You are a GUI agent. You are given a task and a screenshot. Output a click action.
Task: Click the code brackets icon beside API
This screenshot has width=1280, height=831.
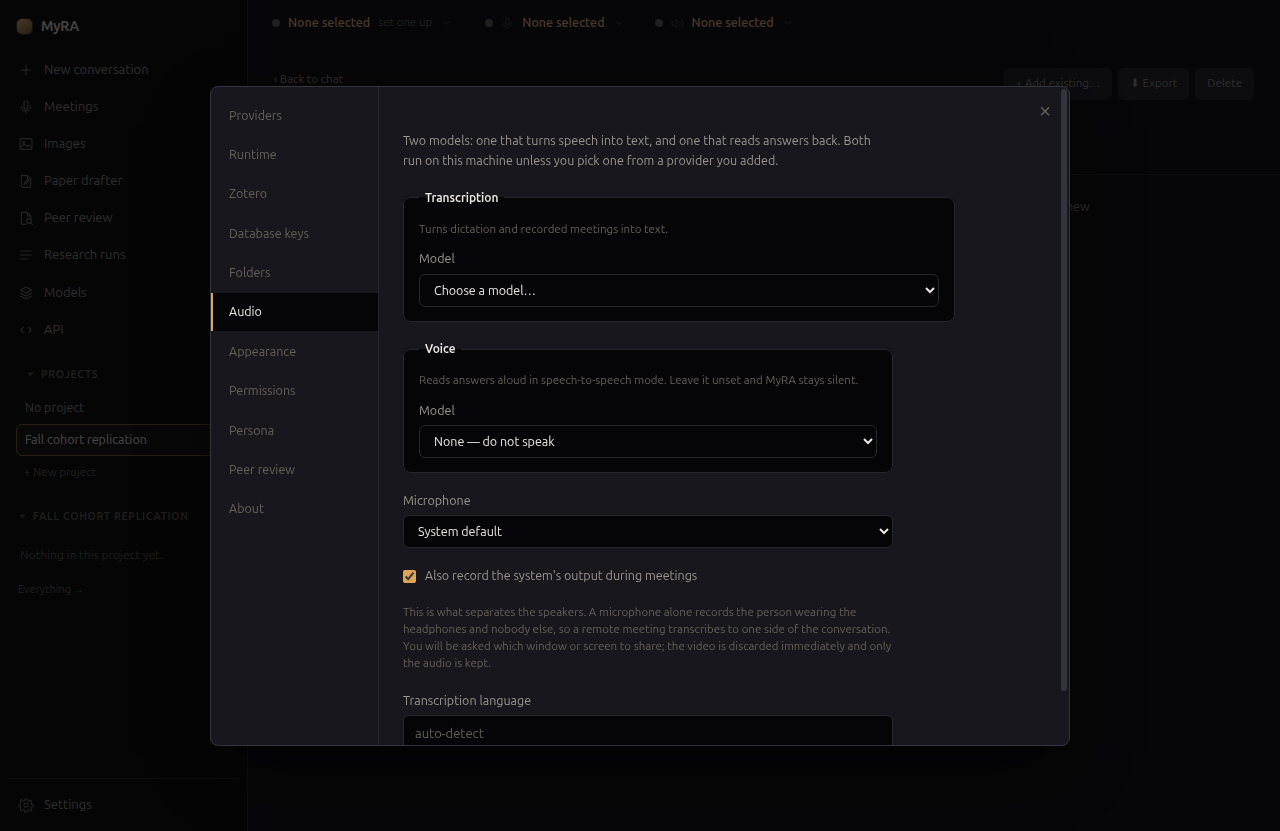(26, 330)
